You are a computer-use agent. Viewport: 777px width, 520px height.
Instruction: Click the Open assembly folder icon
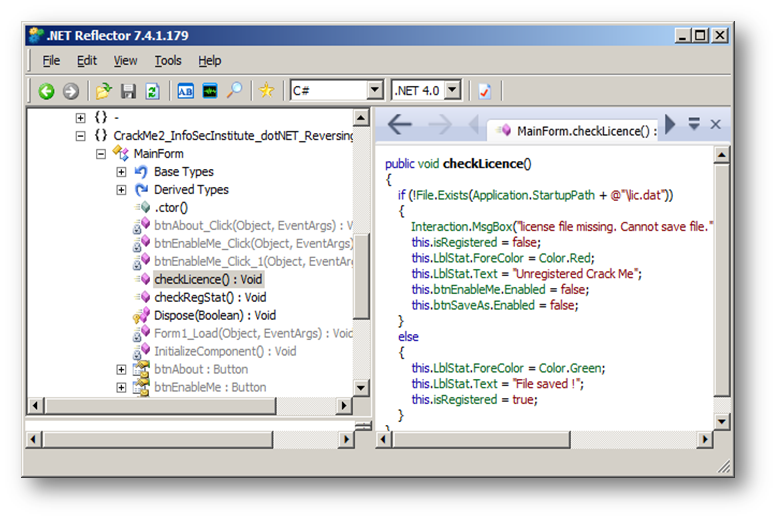[104, 91]
